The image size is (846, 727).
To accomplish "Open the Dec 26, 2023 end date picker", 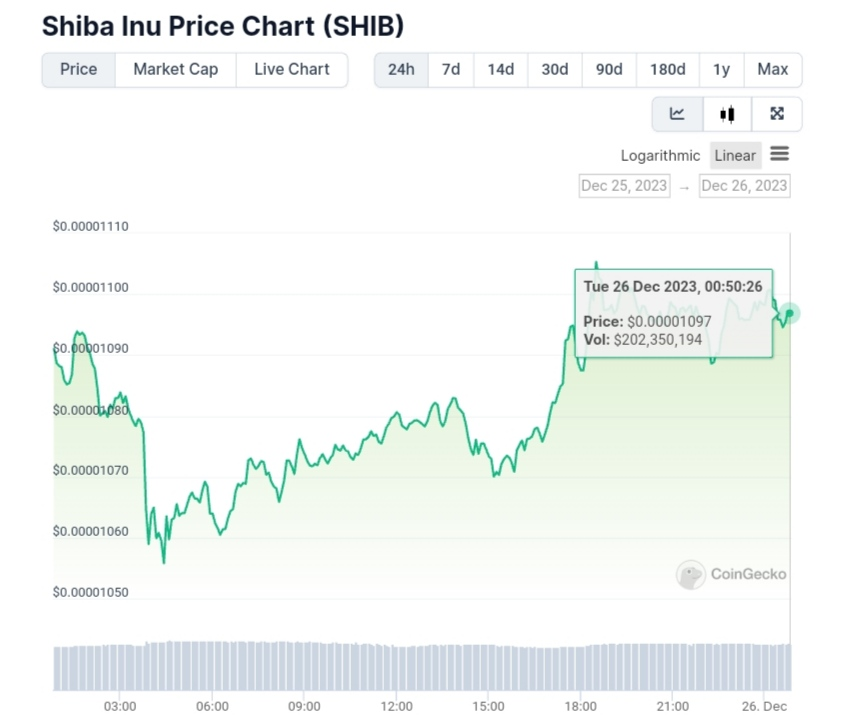I will point(744,185).
